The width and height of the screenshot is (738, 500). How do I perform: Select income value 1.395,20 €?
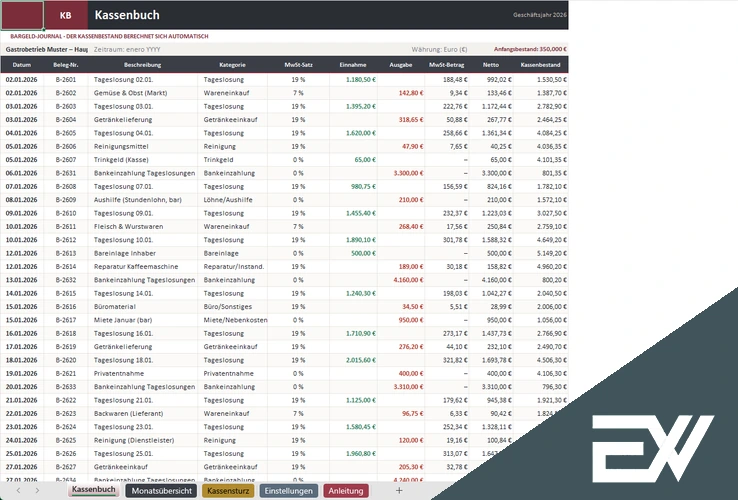[361, 106]
